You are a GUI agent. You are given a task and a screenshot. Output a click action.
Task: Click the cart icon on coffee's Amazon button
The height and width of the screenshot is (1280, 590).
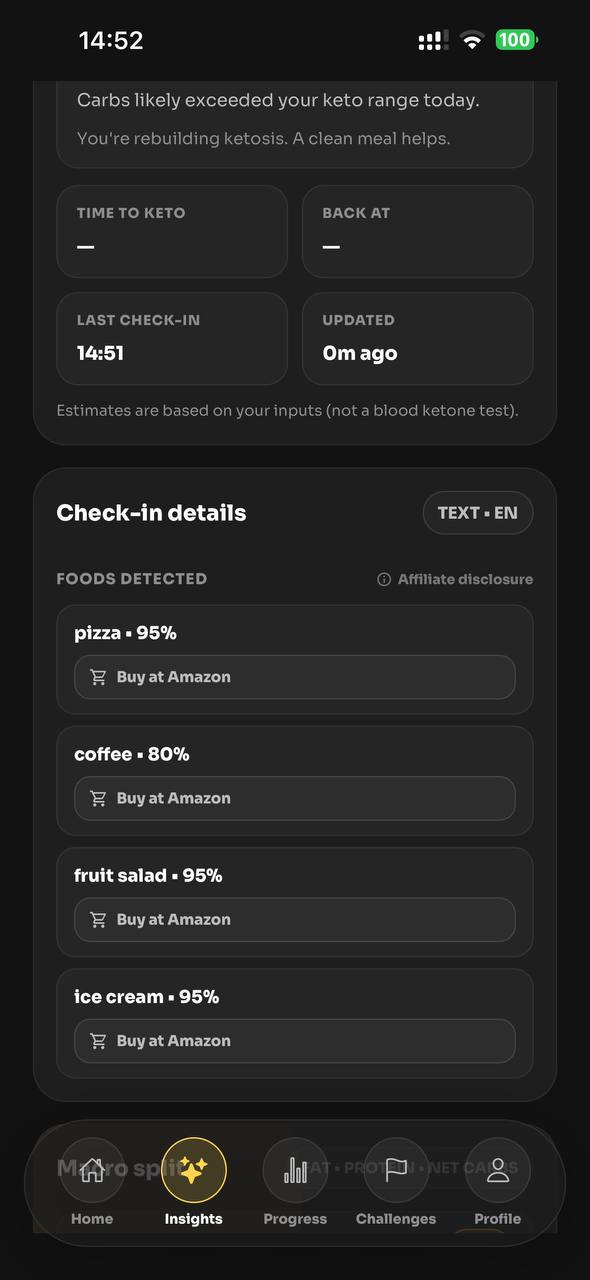click(x=98, y=798)
